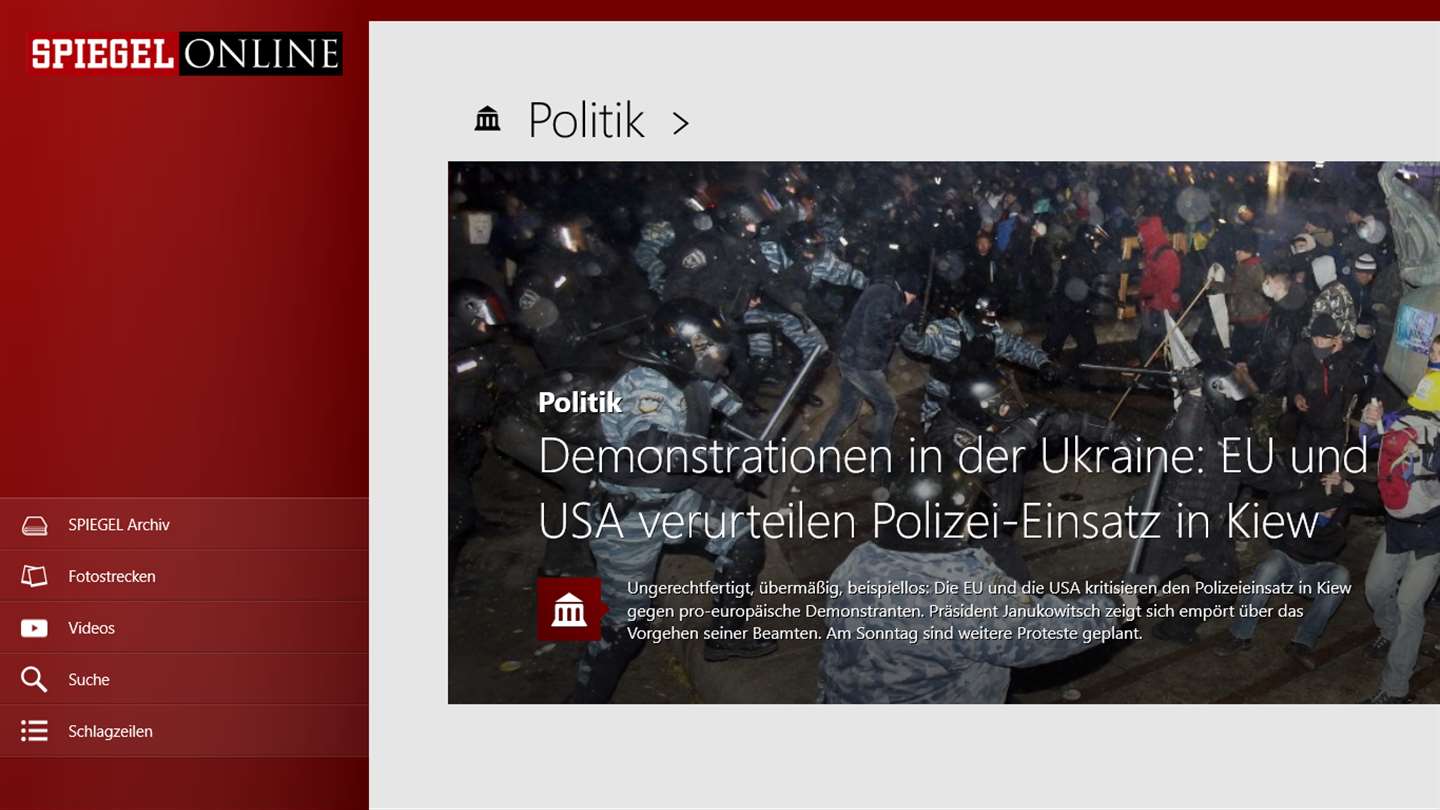Click the SPIEGEL Archiv stack icon
Viewport: 1440px width, 810px height.
34,525
